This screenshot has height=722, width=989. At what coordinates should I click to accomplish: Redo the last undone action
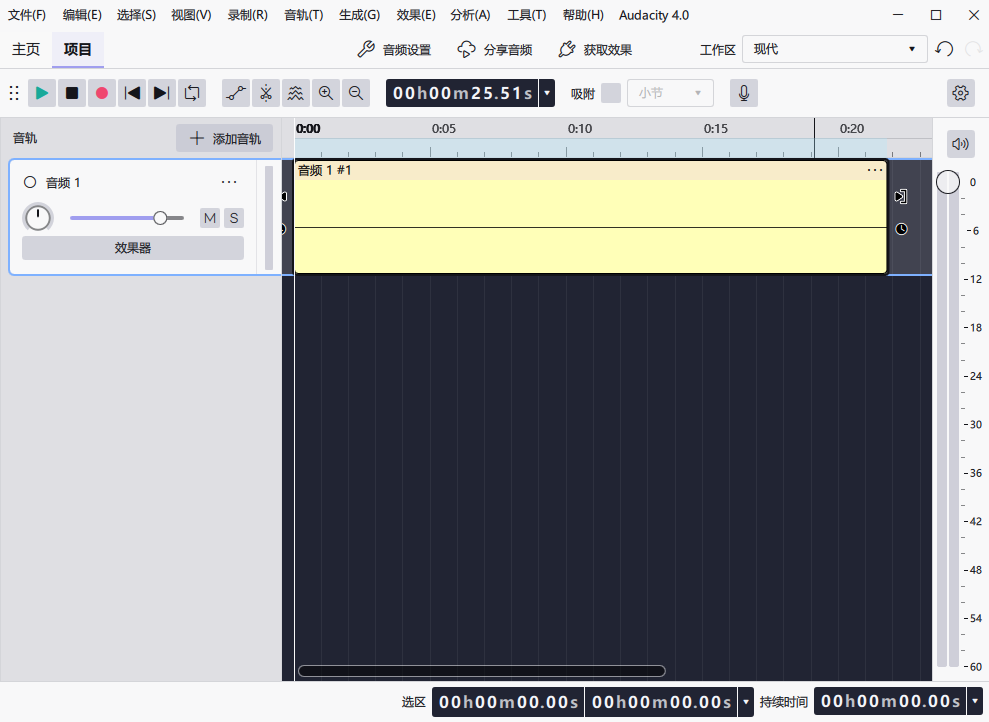974,49
